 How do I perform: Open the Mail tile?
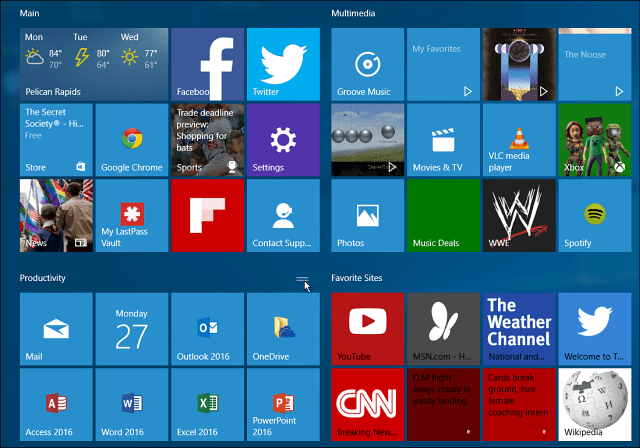[x=56, y=329]
